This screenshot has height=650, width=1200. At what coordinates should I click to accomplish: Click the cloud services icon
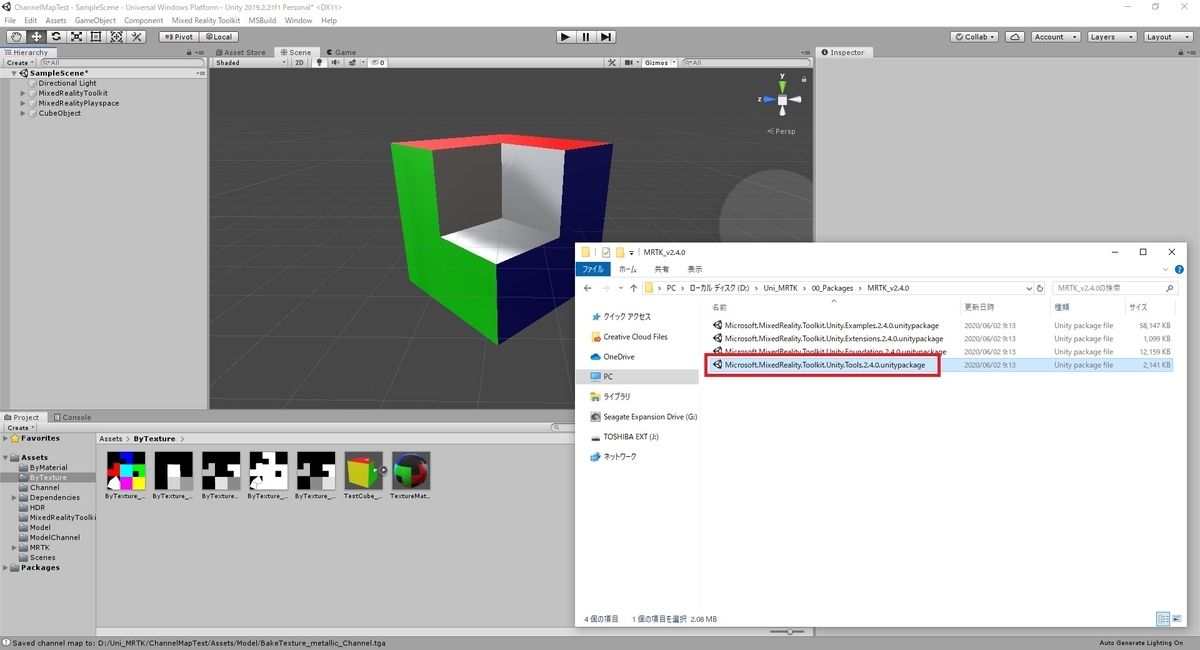tap(1015, 37)
